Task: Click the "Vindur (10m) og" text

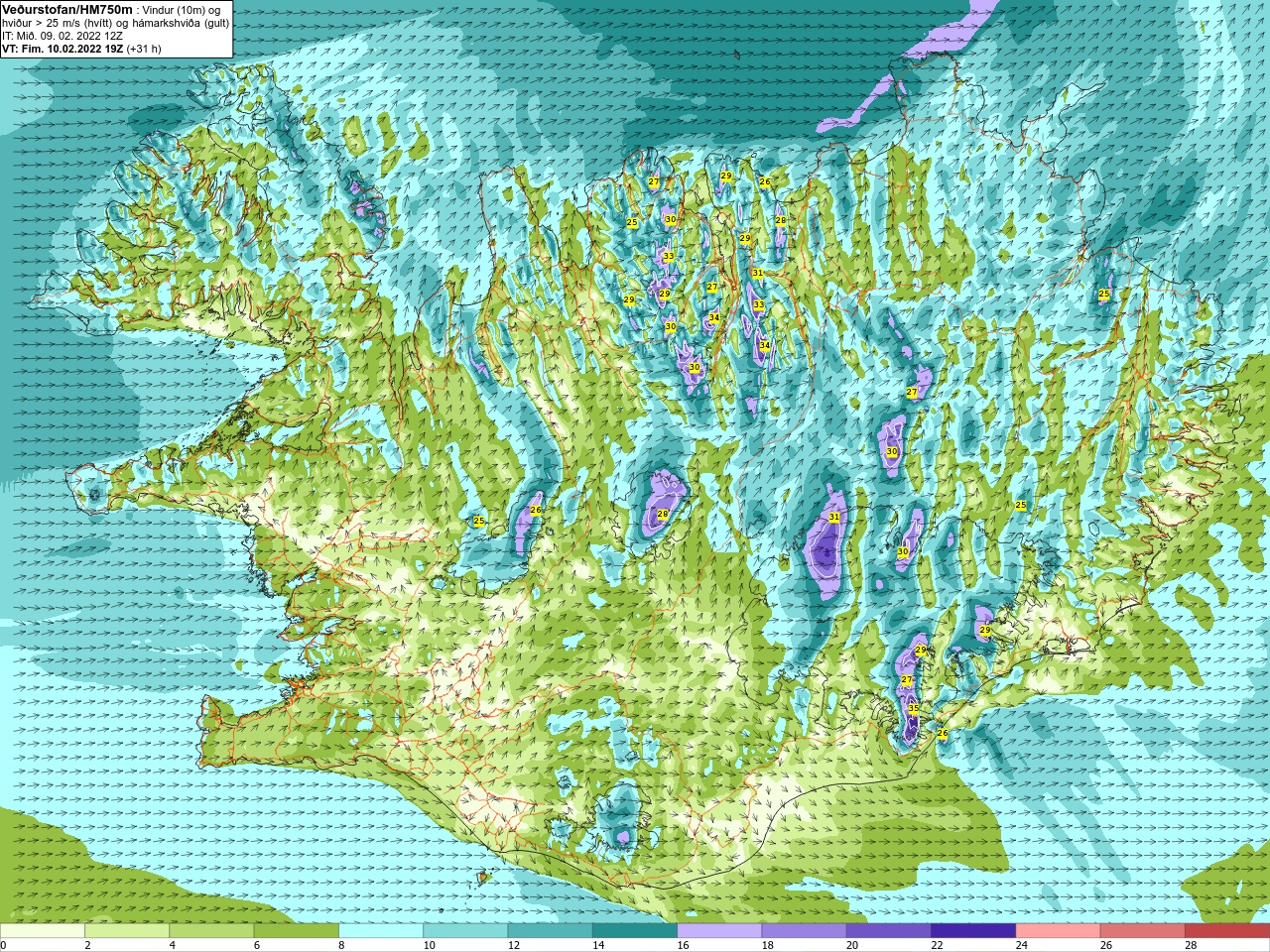Action: pos(182,9)
